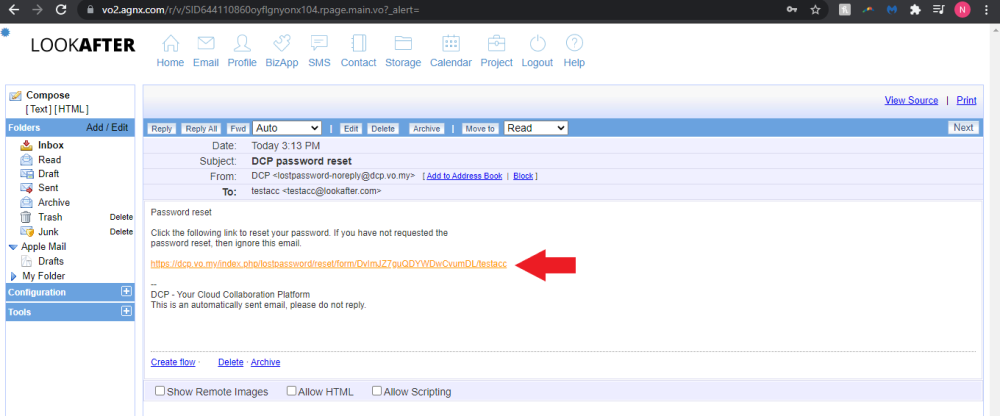Expand the Configuration section

tap(126, 292)
